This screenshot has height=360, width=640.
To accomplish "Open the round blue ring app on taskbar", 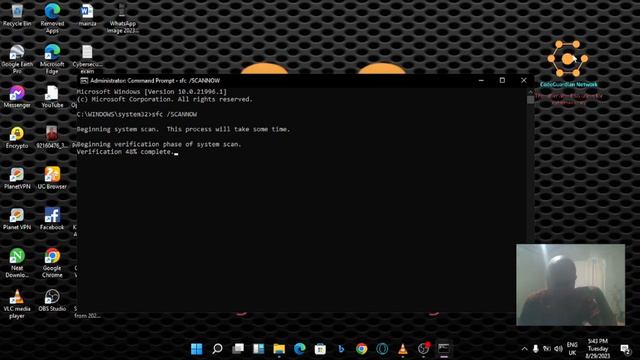I will [382, 349].
